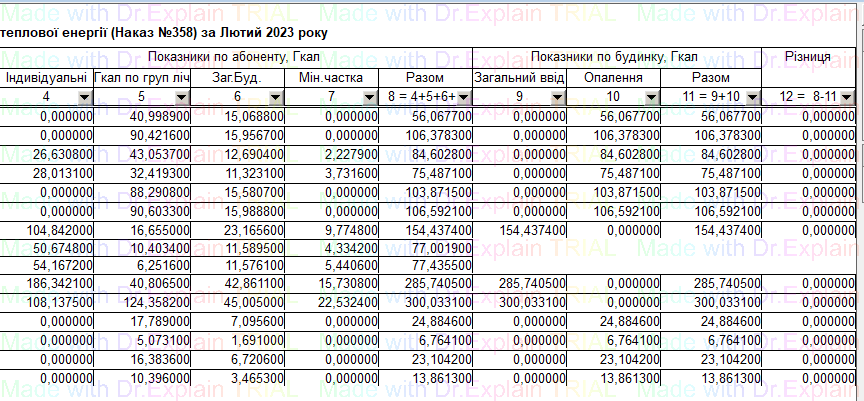The image size is (864, 401).
Task: Click the Загальний ввід column header
Action: 519,77
